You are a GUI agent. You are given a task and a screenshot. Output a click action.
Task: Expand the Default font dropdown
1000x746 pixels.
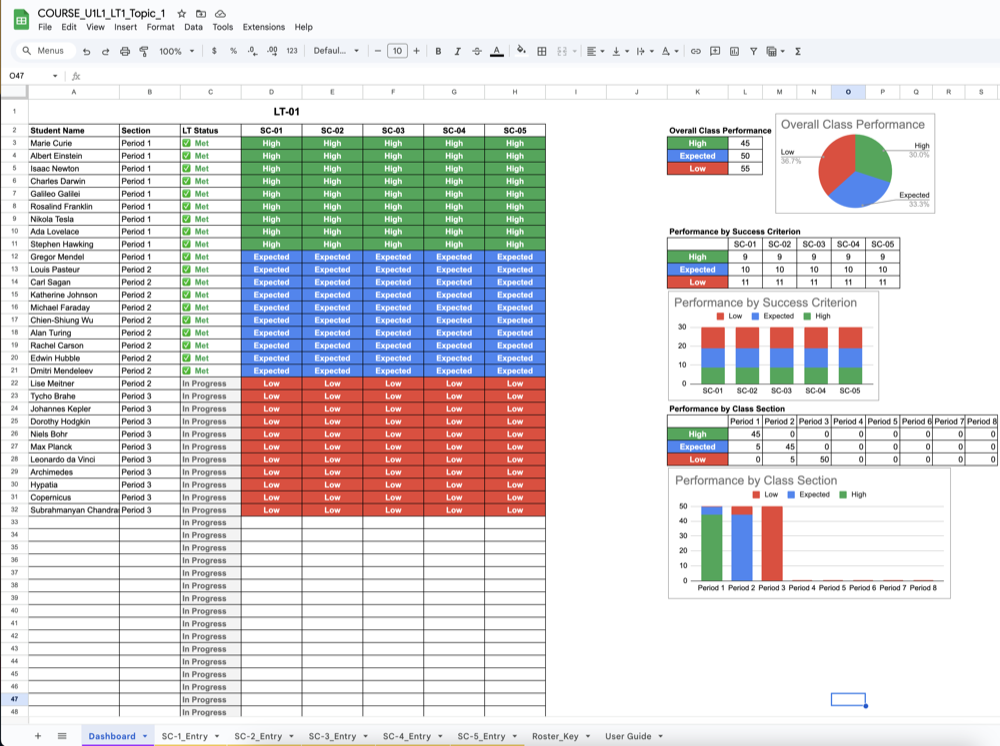pos(336,51)
